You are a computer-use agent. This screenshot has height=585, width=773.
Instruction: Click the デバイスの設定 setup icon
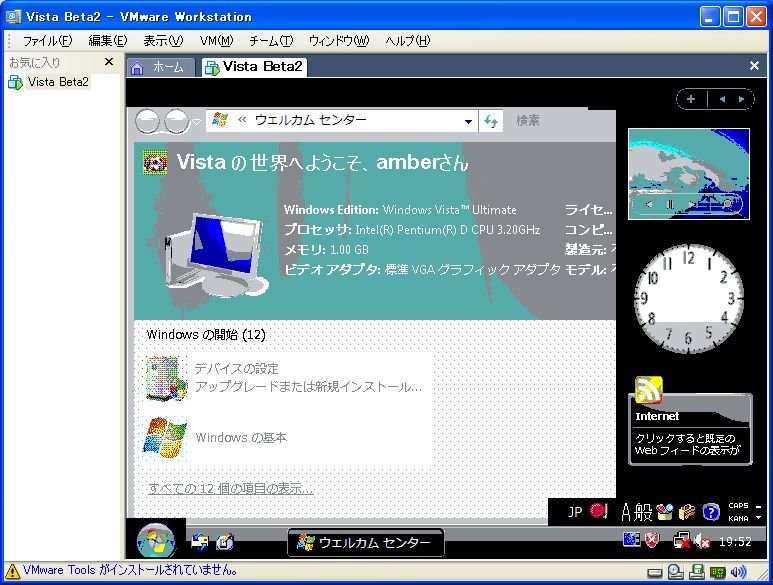pos(166,379)
